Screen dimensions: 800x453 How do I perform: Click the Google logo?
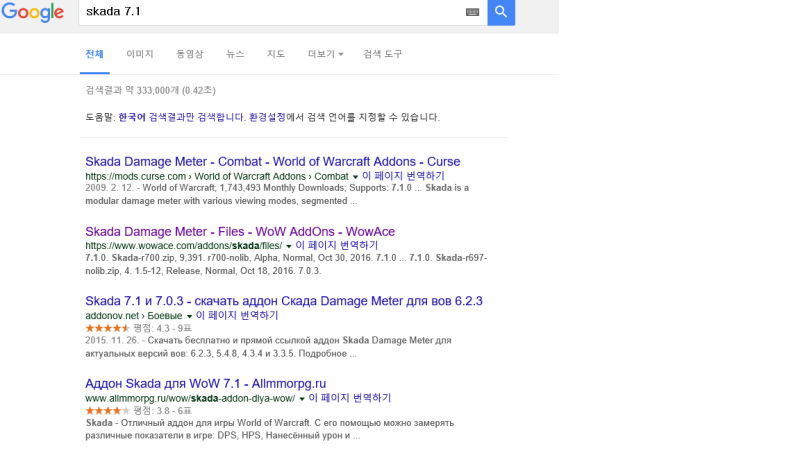click(33, 12)
